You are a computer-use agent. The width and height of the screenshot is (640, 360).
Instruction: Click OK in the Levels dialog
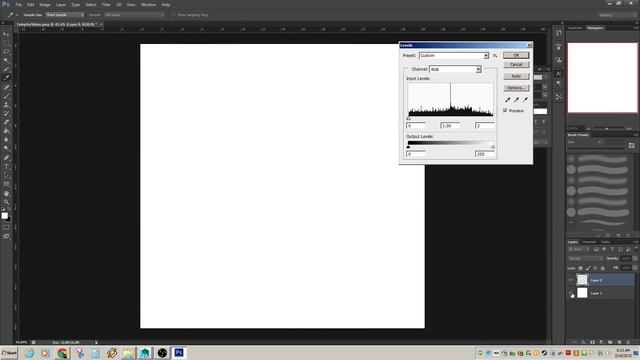516,55
